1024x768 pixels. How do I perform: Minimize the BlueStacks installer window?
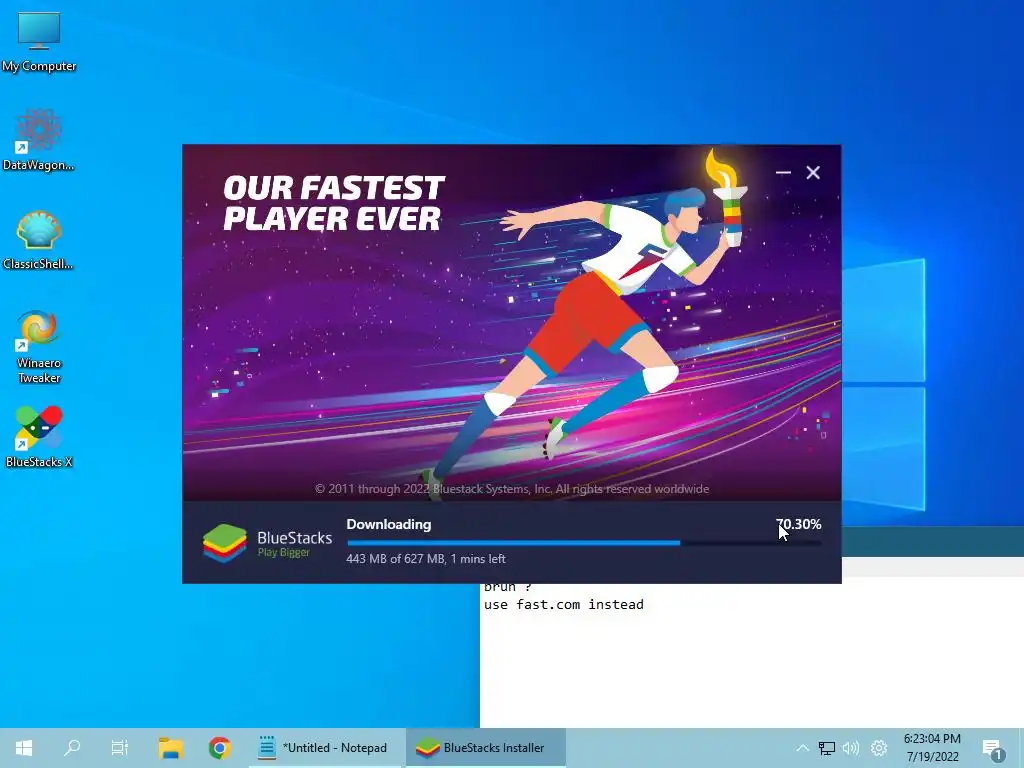pos(783,172)
